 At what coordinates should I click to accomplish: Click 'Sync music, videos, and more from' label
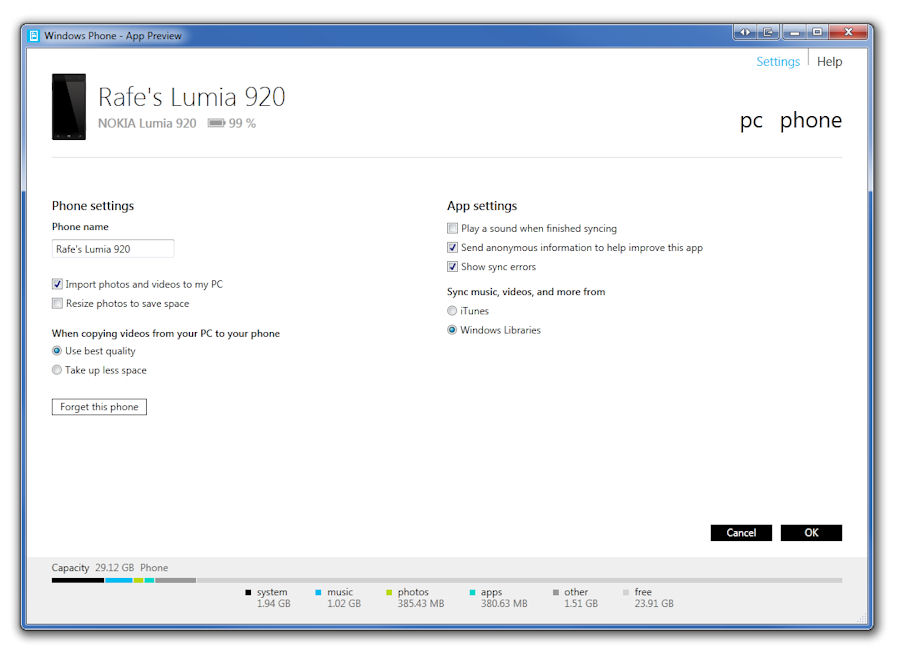(x=526, y=292)
